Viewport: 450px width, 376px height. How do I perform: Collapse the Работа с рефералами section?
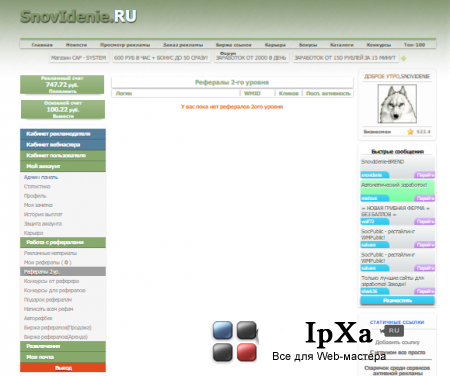point(63,242)
